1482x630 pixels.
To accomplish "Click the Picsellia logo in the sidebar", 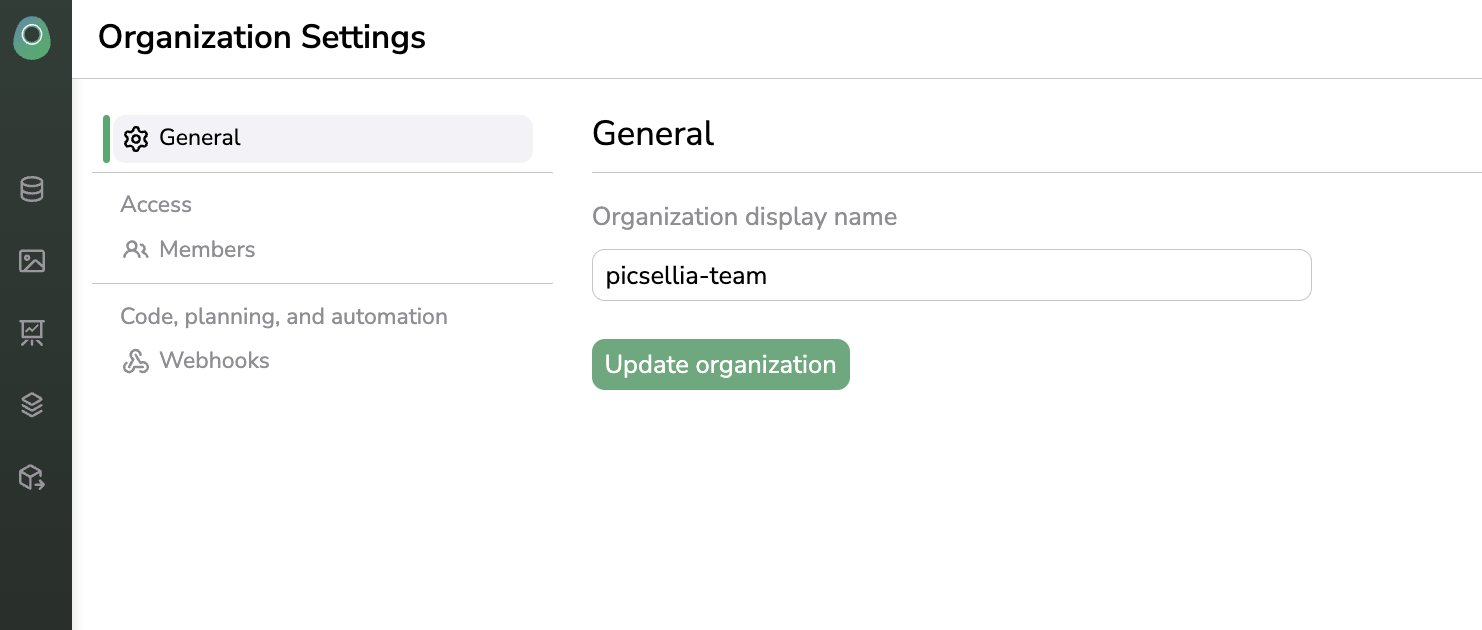I will (x=32, y=37).
